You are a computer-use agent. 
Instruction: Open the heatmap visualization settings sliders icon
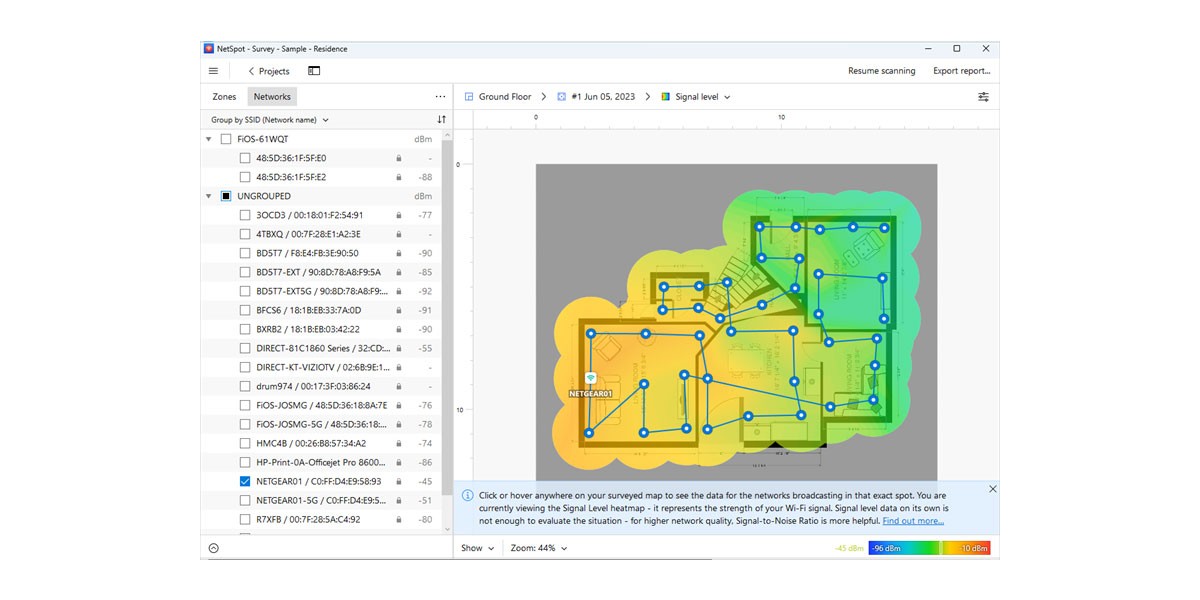coord(983,97)
